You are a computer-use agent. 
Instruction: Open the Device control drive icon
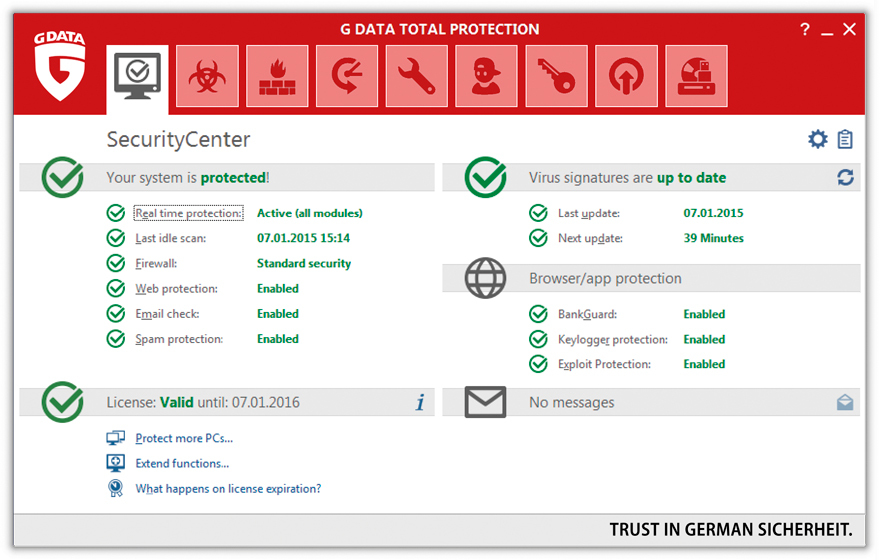pos(696,76)
